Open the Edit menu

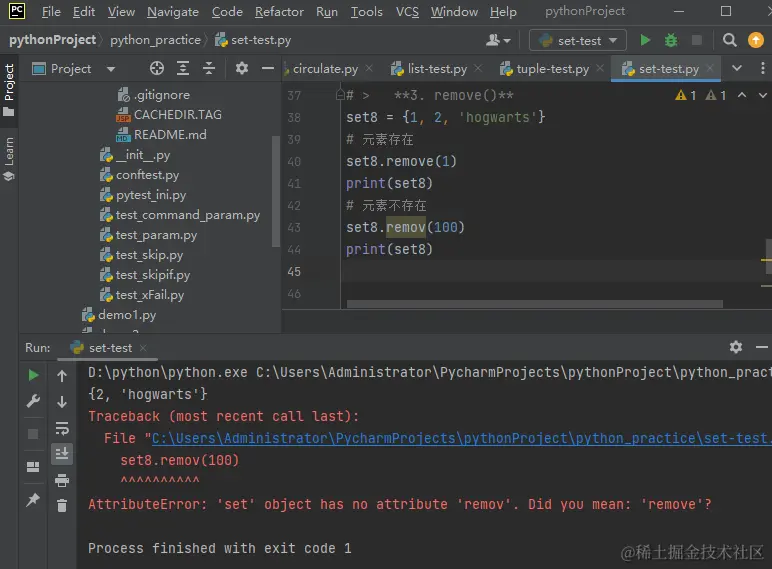pyautogui.click(x=84, y=12)
